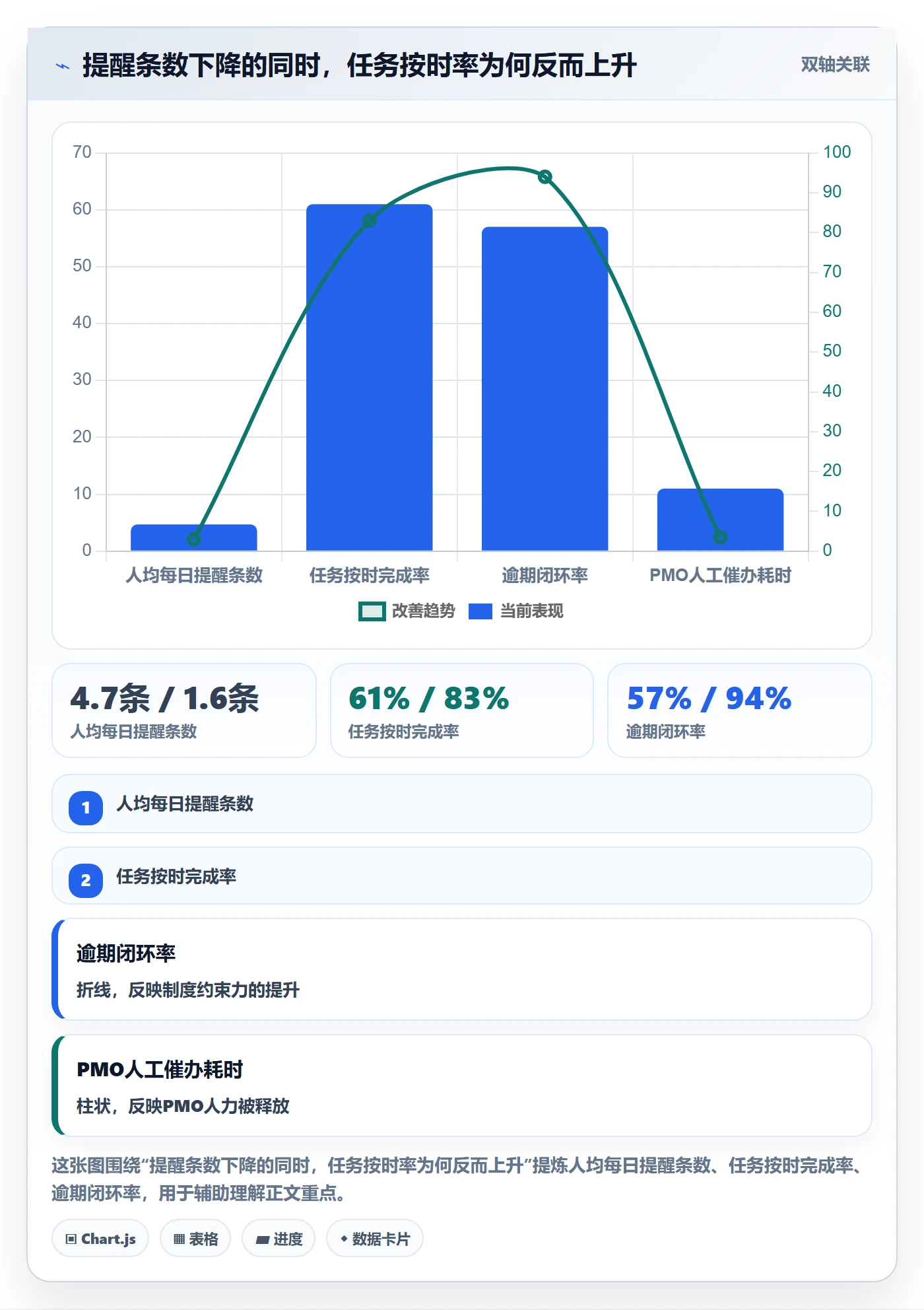Click the number 2 badge
Screen dimensions: 924x1310
point(86,880)
